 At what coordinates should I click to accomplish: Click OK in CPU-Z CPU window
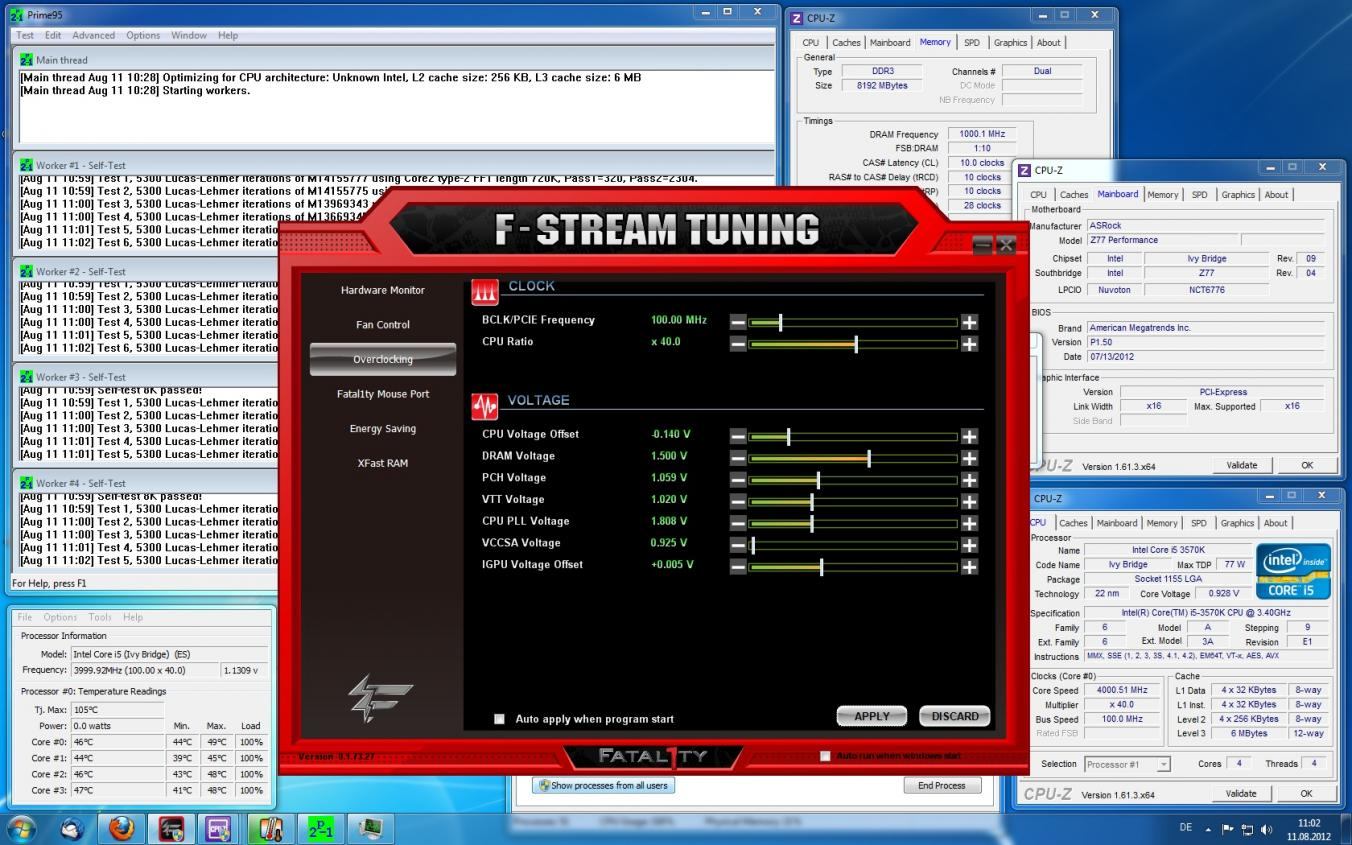pos(1306,793)
